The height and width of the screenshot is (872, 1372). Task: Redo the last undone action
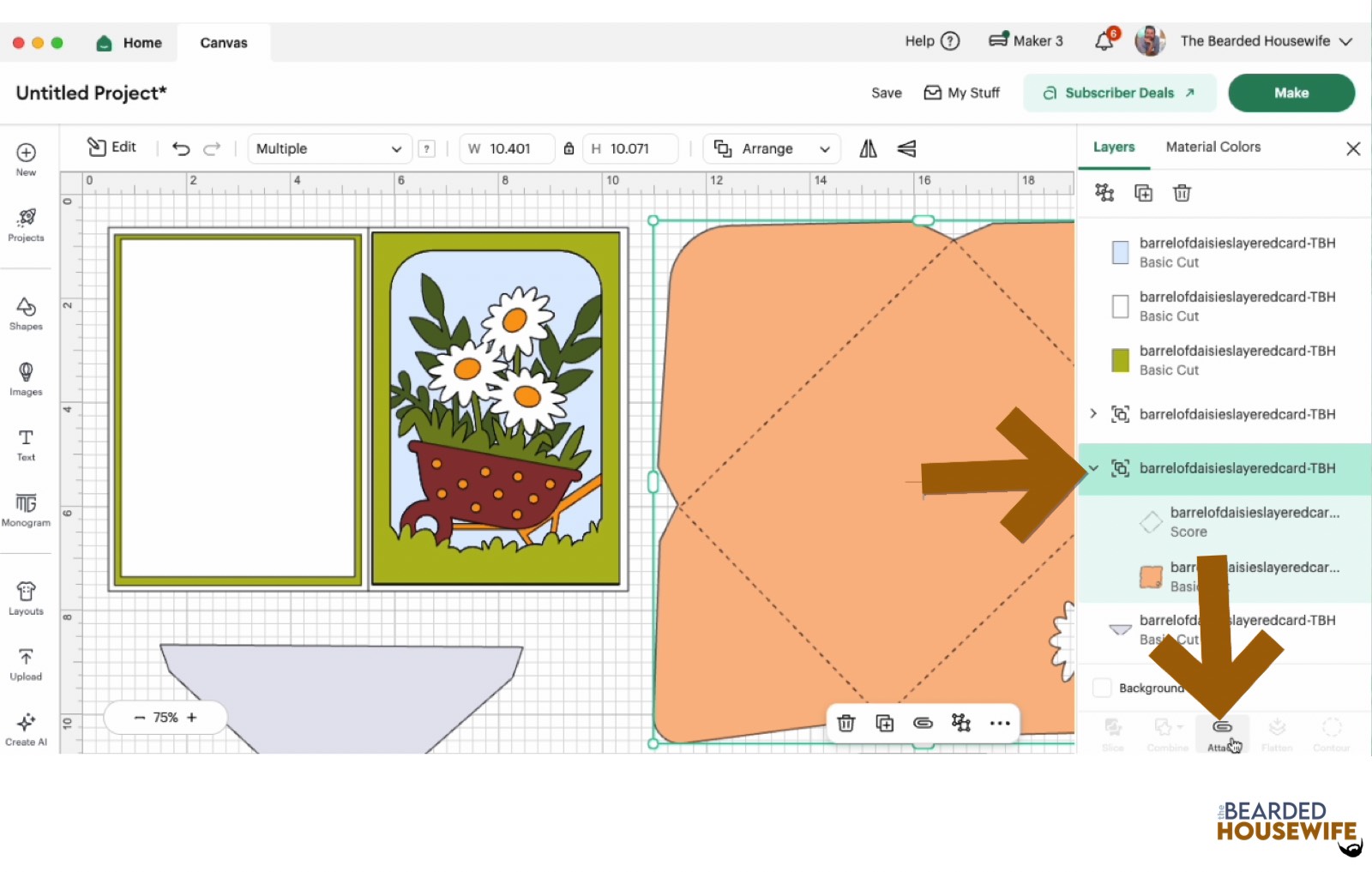212,148
